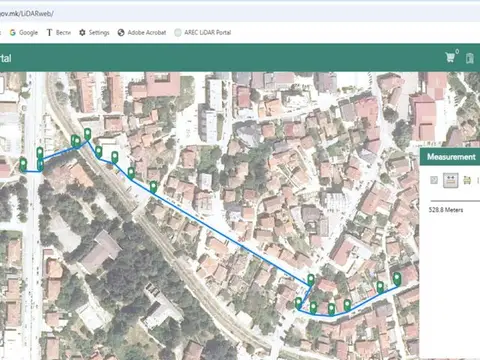Select the 528.8 Meters result text

click(x=446, y=210)
